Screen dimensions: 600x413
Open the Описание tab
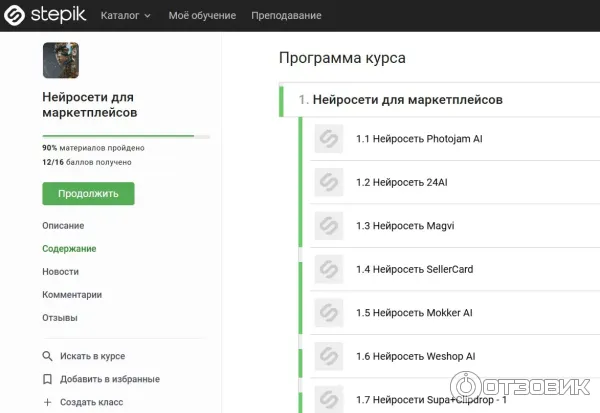tap(63, 225)
